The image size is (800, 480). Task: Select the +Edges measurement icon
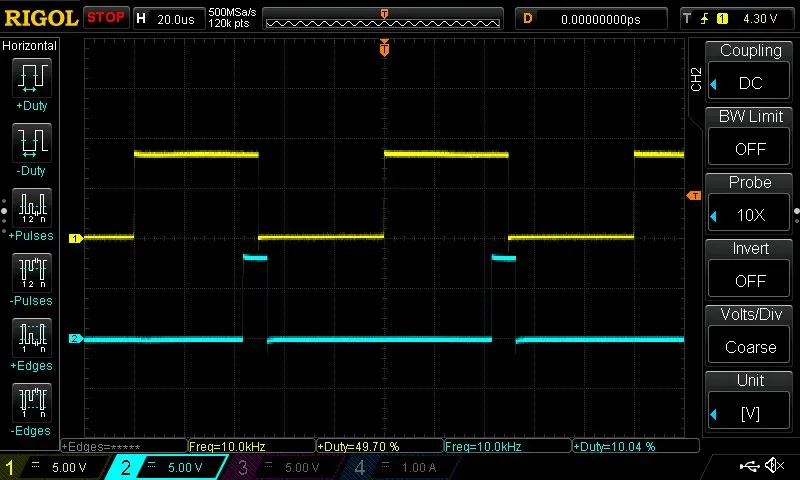click(x=31, y=338)
